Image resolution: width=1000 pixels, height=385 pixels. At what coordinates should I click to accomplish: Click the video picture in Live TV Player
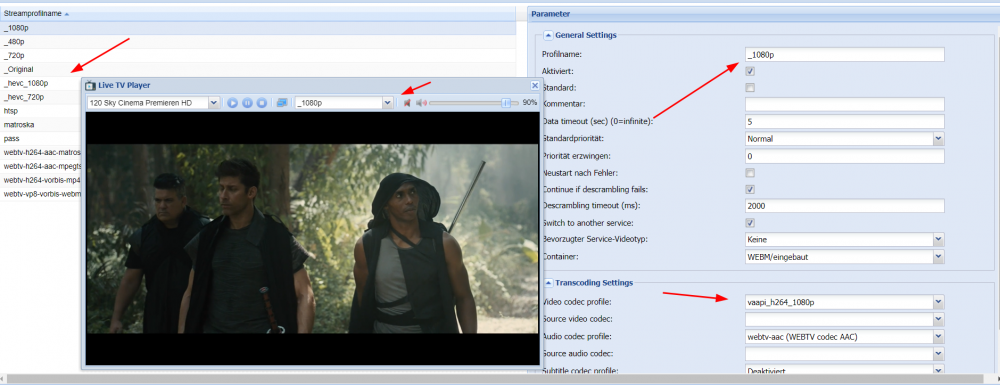point(312,238)
